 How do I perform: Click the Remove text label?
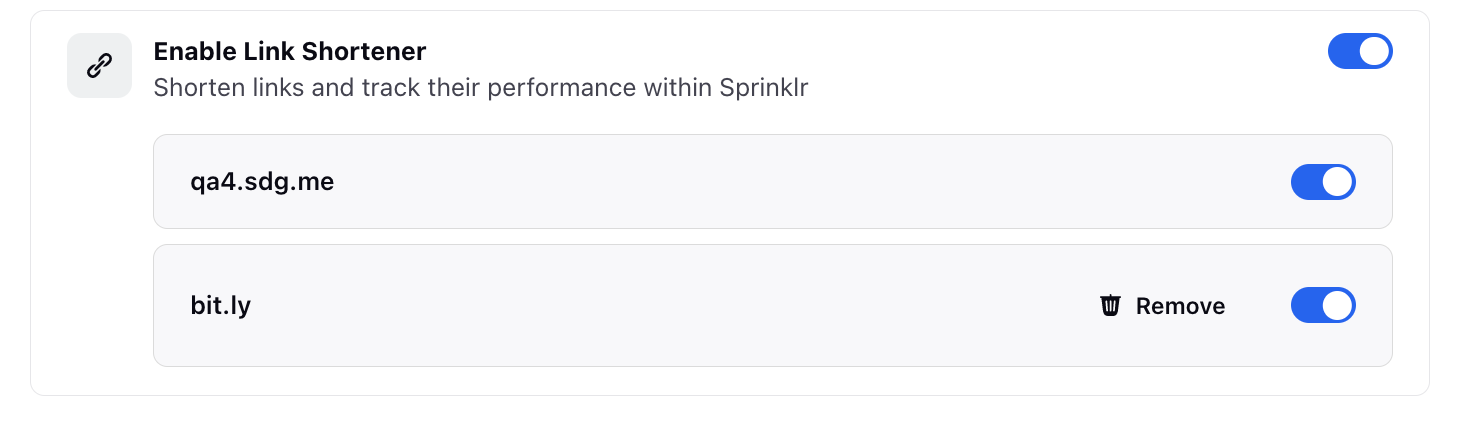tap(1181, 306)
